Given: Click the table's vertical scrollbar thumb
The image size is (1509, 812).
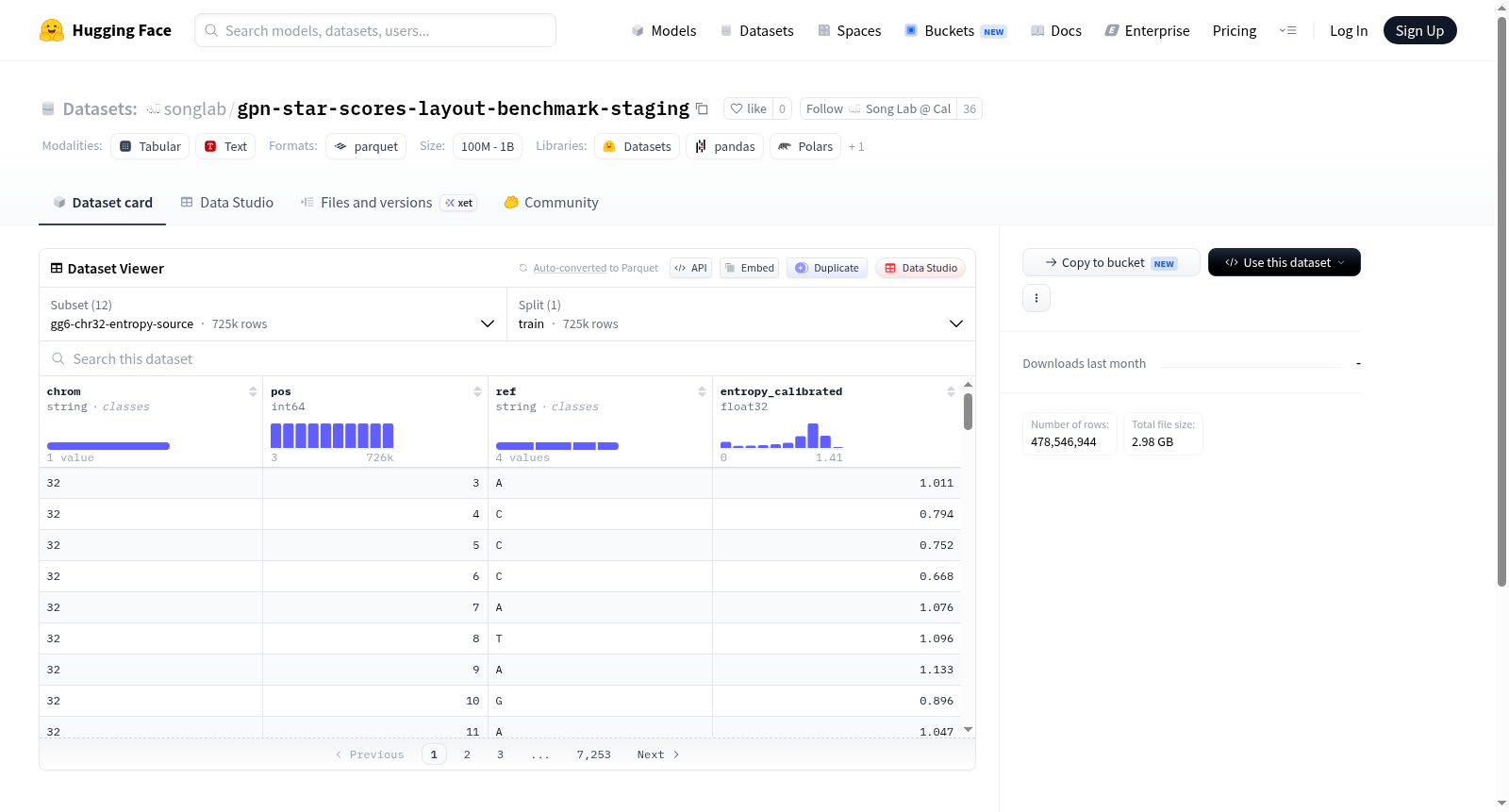Looking at the screenshot, I should click(968, 411).
